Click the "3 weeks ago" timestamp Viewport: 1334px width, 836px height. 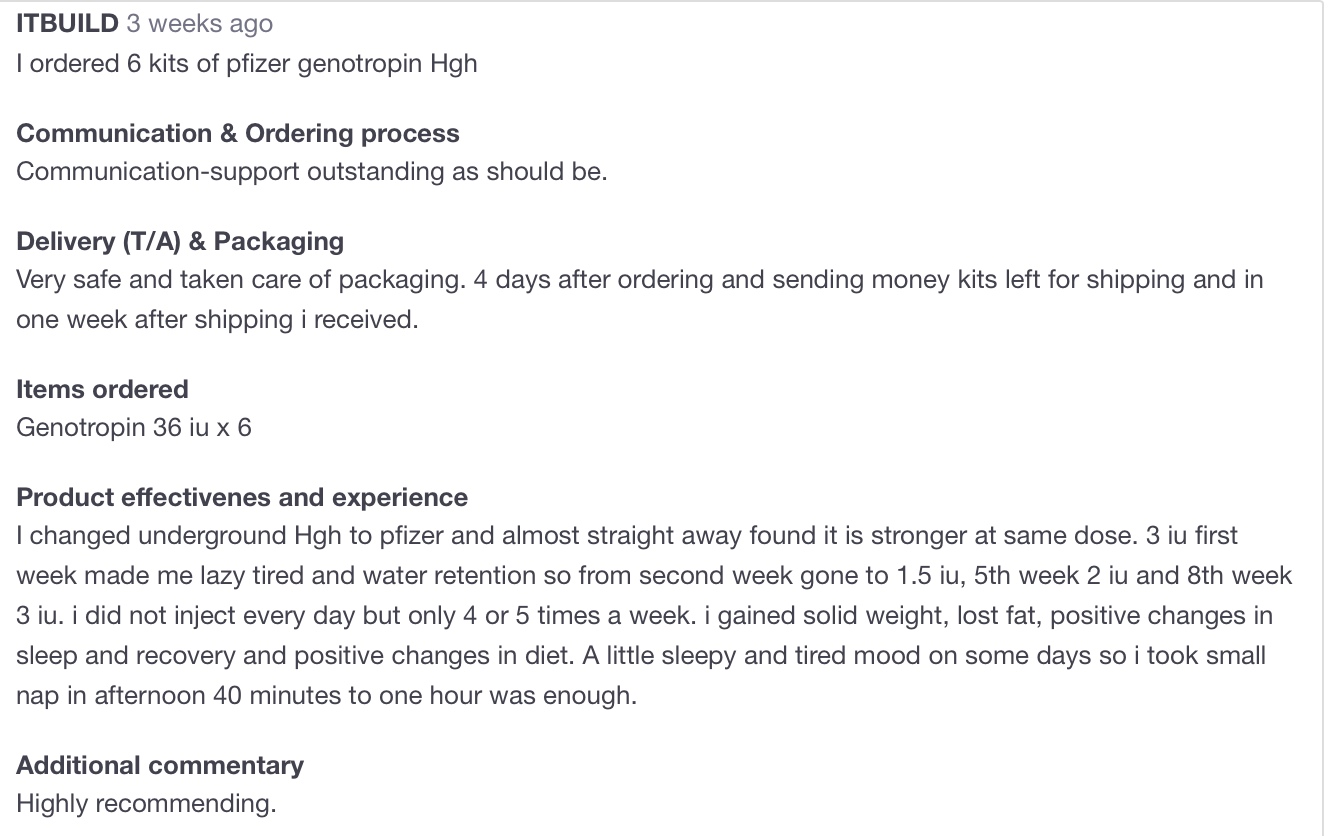(x=199, y=24)
